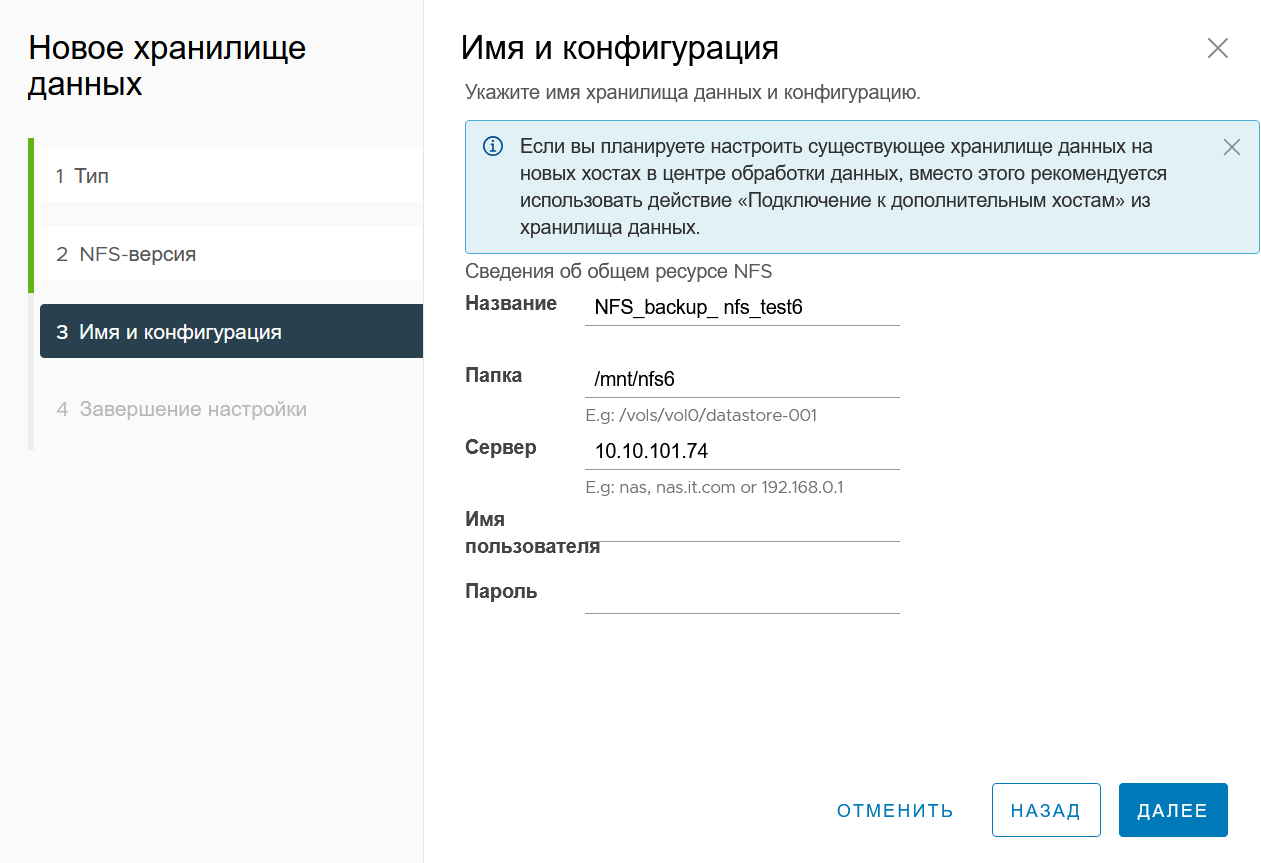This screenshot has height=863, width=1261.
Task: Close the wizard with the X icon
Action: pos(1217,48)
